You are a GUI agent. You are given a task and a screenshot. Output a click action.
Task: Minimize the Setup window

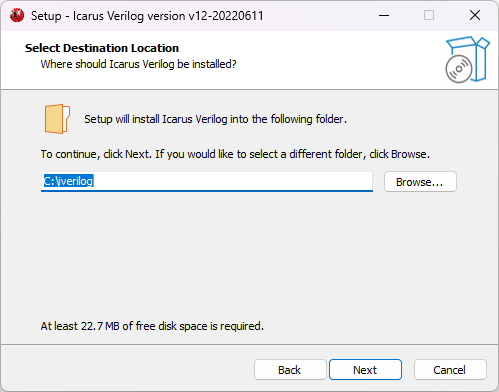(384, 15)
